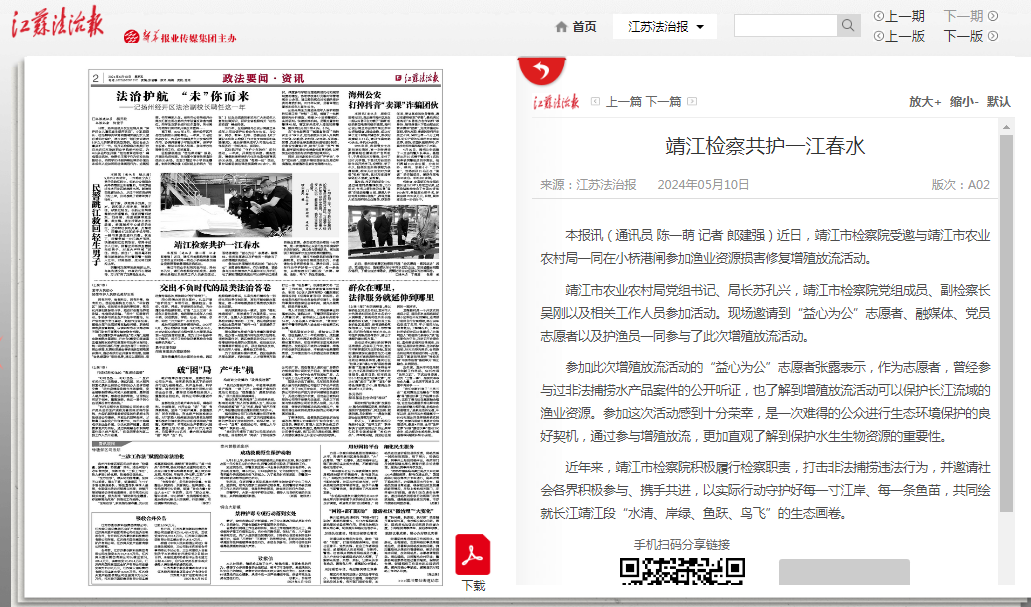Screen dimensions: 1031x607
Task: Click left arrow icon beside 上一期
Action: [x=878, y=16]
